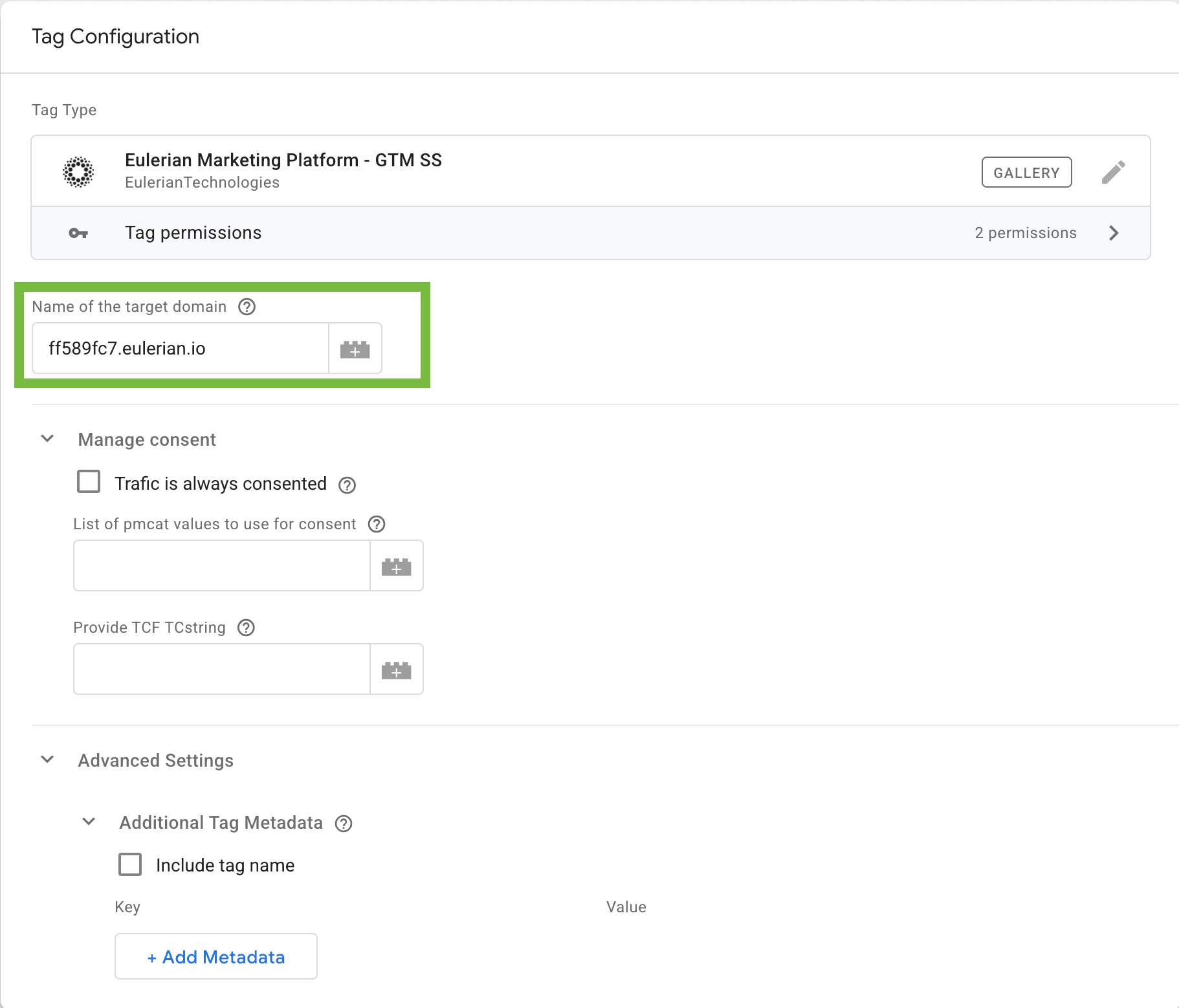Click the target domain input showing ff589fc7.eulerian.io
This screenshot has height=1008, width=1179.
pos(180,348)
